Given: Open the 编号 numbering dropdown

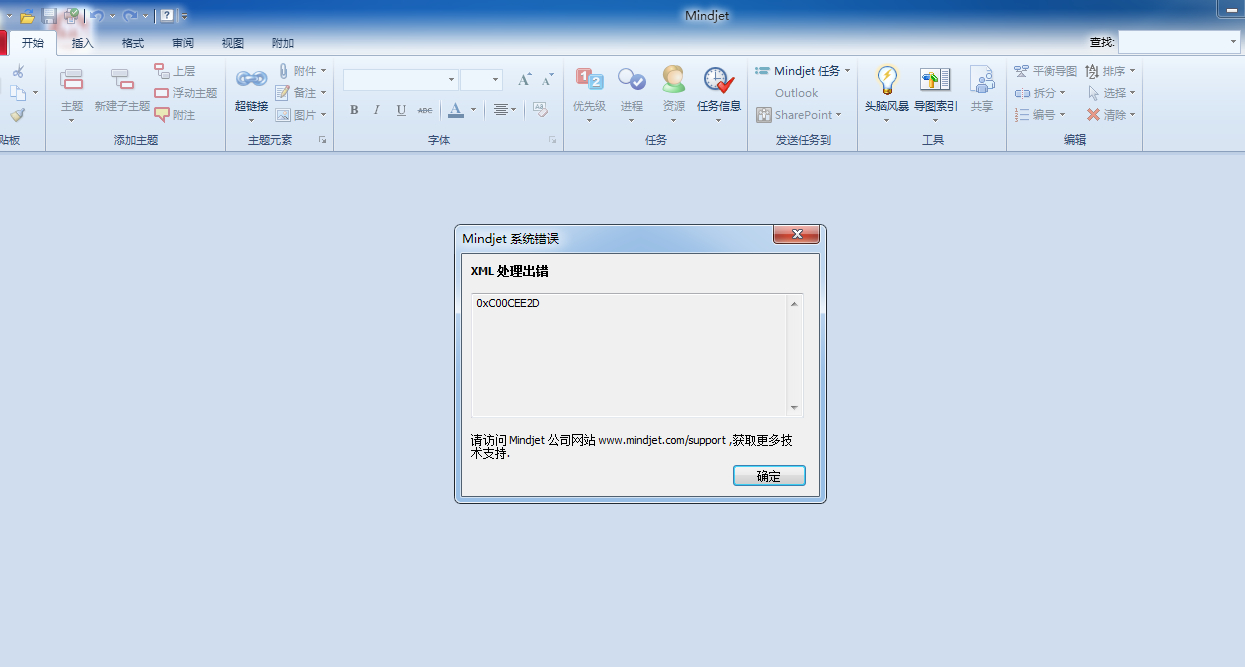Looking at the screenshot, I should pos(1040,115).
